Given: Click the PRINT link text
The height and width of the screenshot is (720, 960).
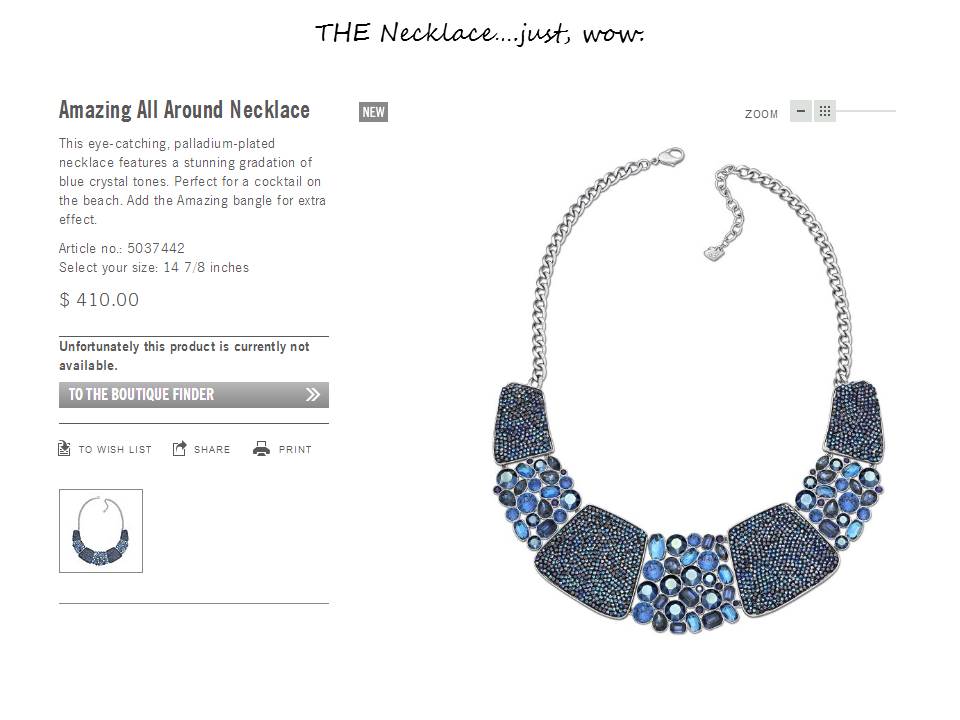Looking at the screenshot, I should [x=295, y=449].
